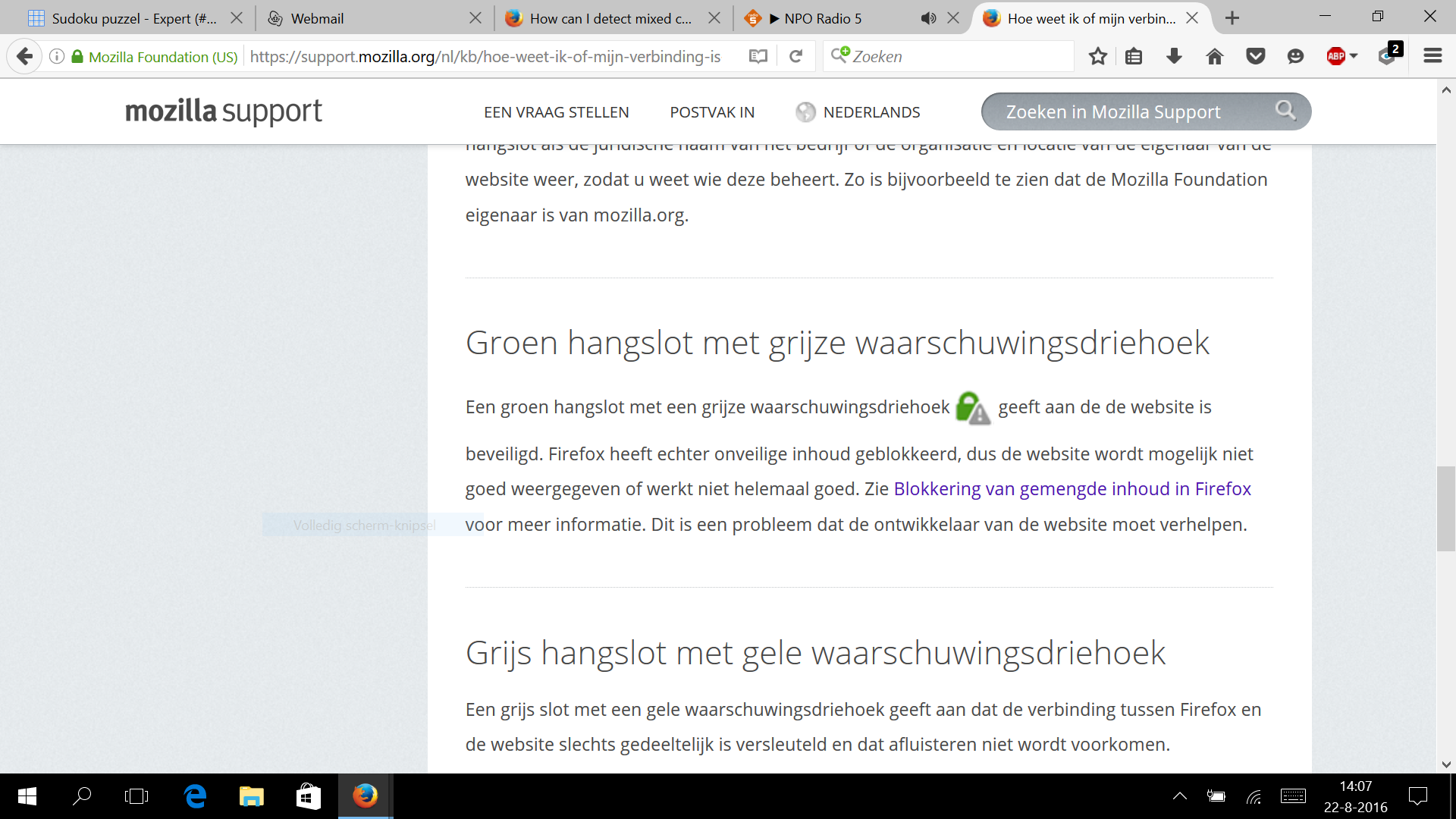
Task: Open the extension icon with badge 2
Action: pyautogui.click(x=1389, y=55)
